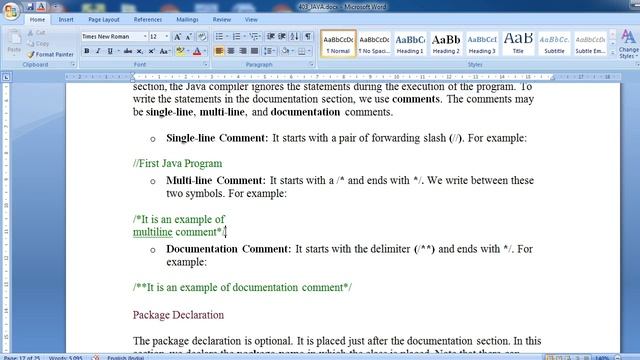Open the Font dialog launcher

coord(205,64)
